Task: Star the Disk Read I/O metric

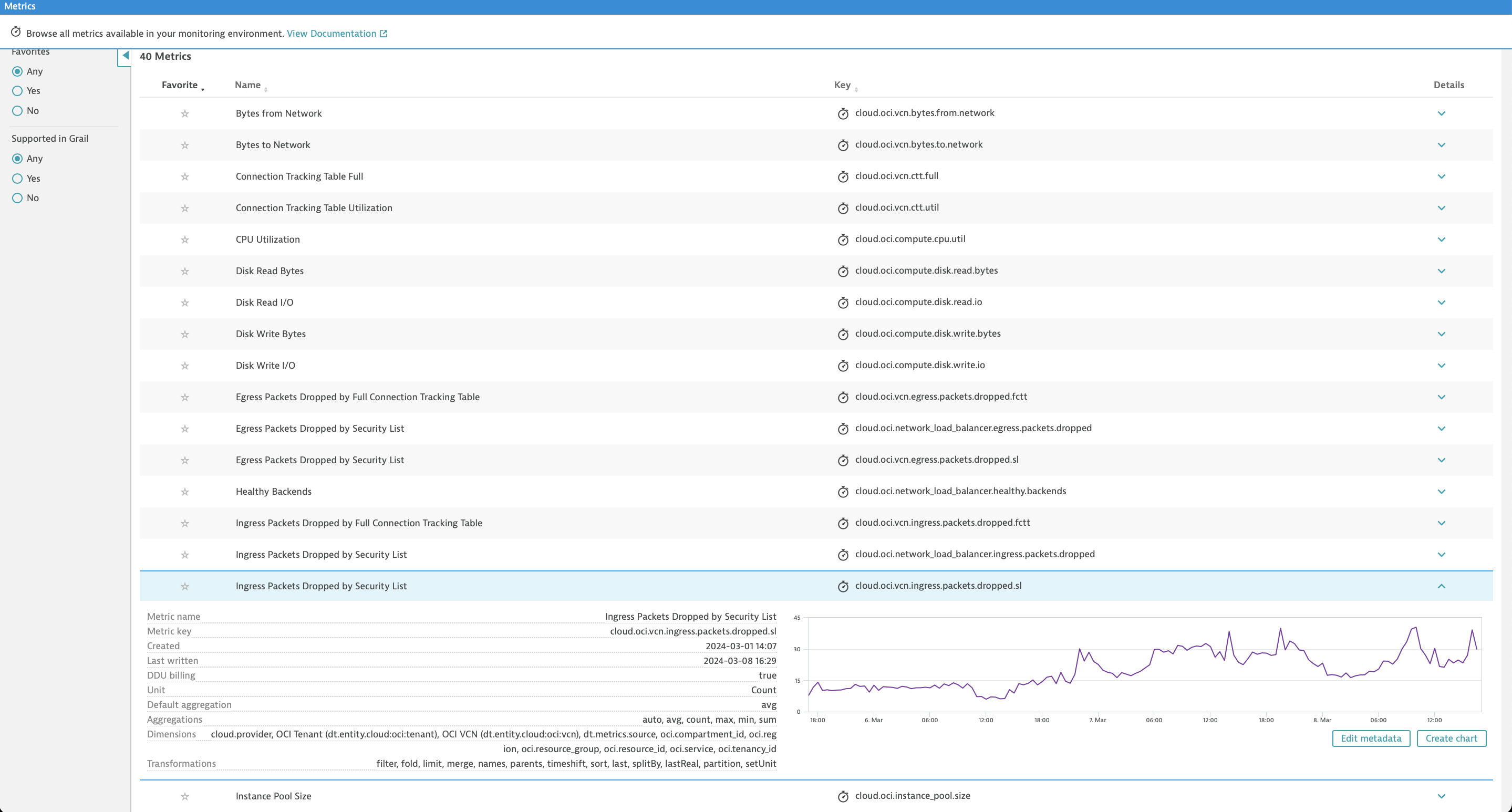Action: click(x=185, y=303)
